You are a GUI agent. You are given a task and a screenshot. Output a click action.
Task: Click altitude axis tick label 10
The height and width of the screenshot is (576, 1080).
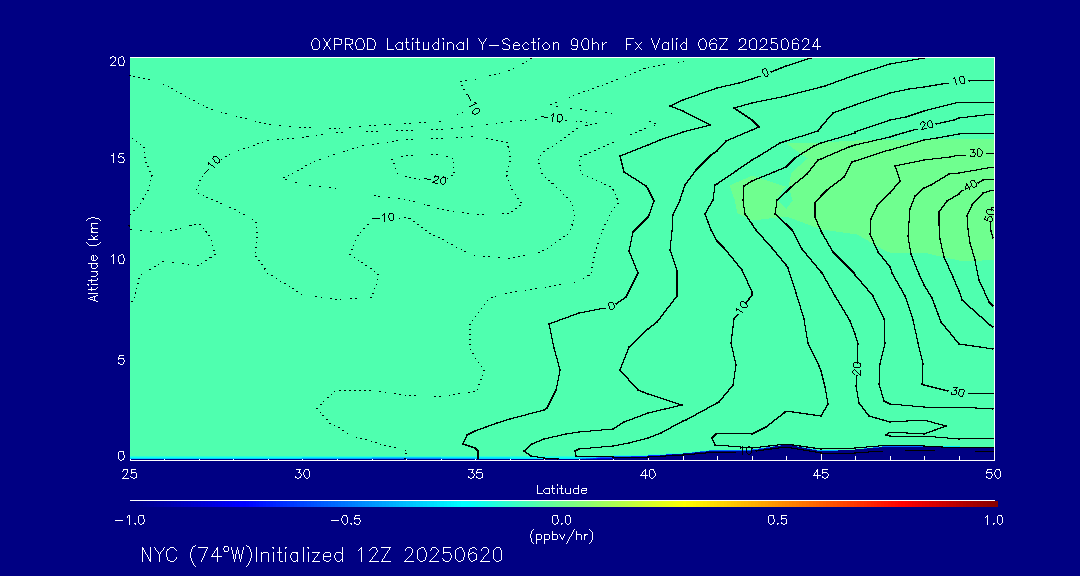pyautogui.click(x=116, y=258)
